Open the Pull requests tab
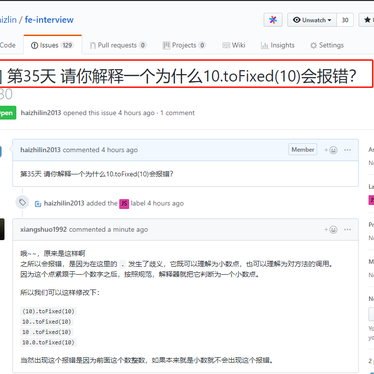 click(x=118, y=45)
